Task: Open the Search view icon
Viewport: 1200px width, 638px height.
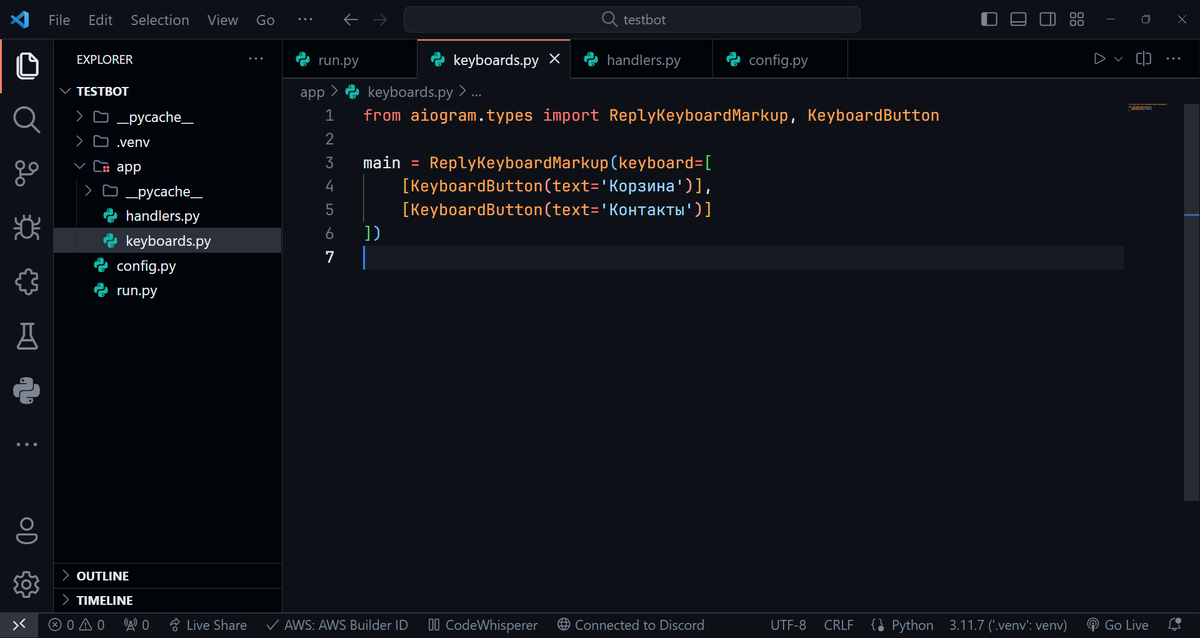Action: click(x=27, y=120)
